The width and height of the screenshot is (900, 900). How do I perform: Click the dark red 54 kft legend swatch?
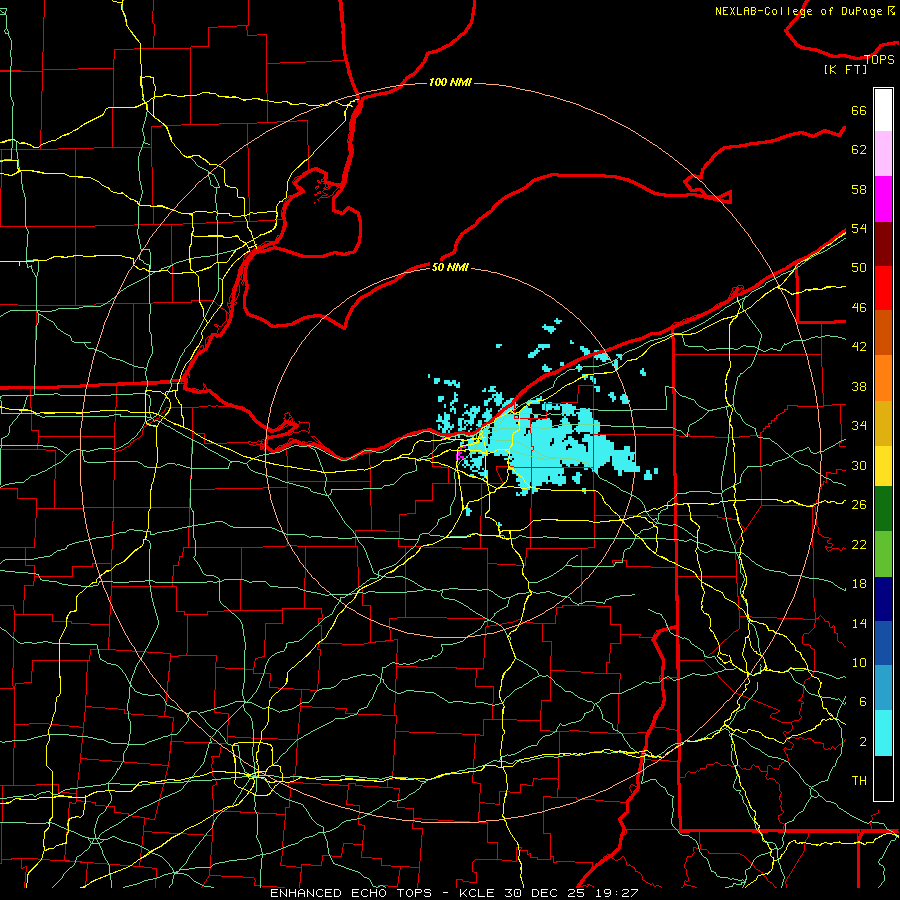click(883, 244)
